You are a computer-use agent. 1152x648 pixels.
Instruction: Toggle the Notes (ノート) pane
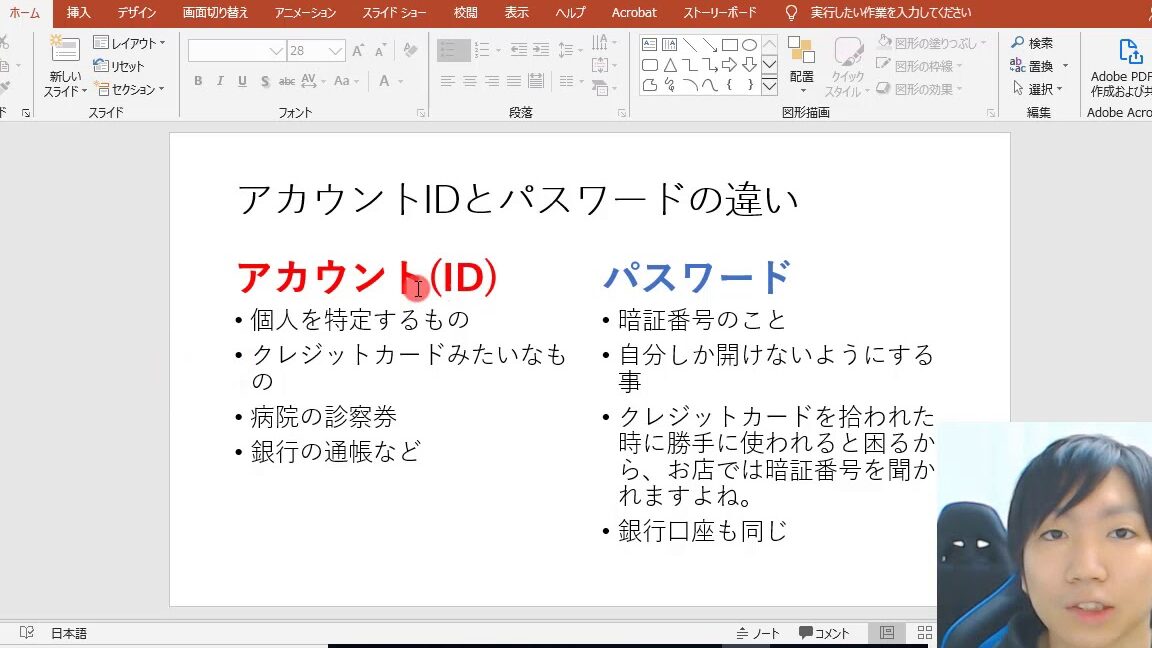point(758,633)
